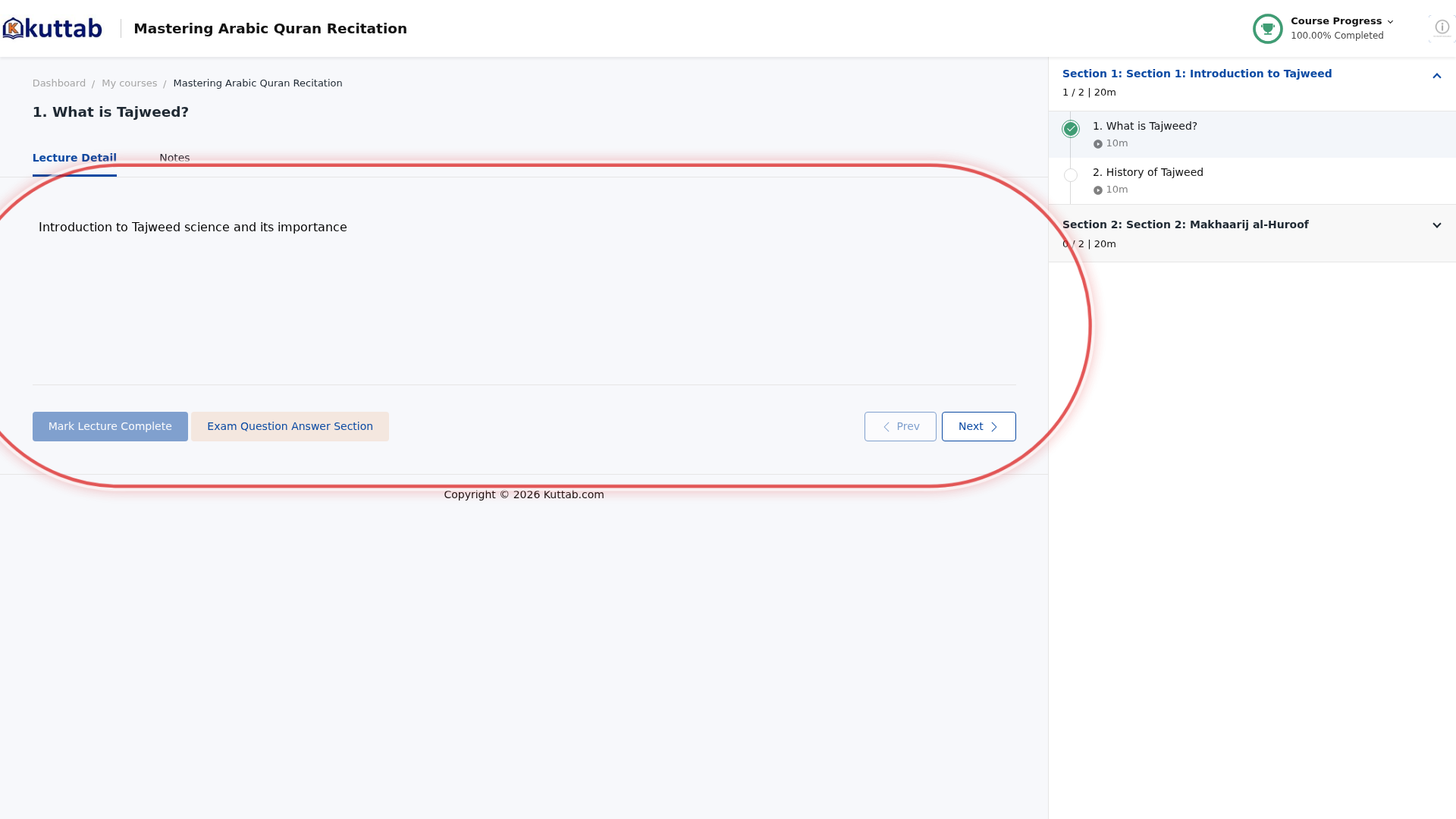The height and width of the screenshot is (819, 1456).
Task: Click play icon under History of Tajweed
Action: pyautogui.click(x=1097, y=190)
